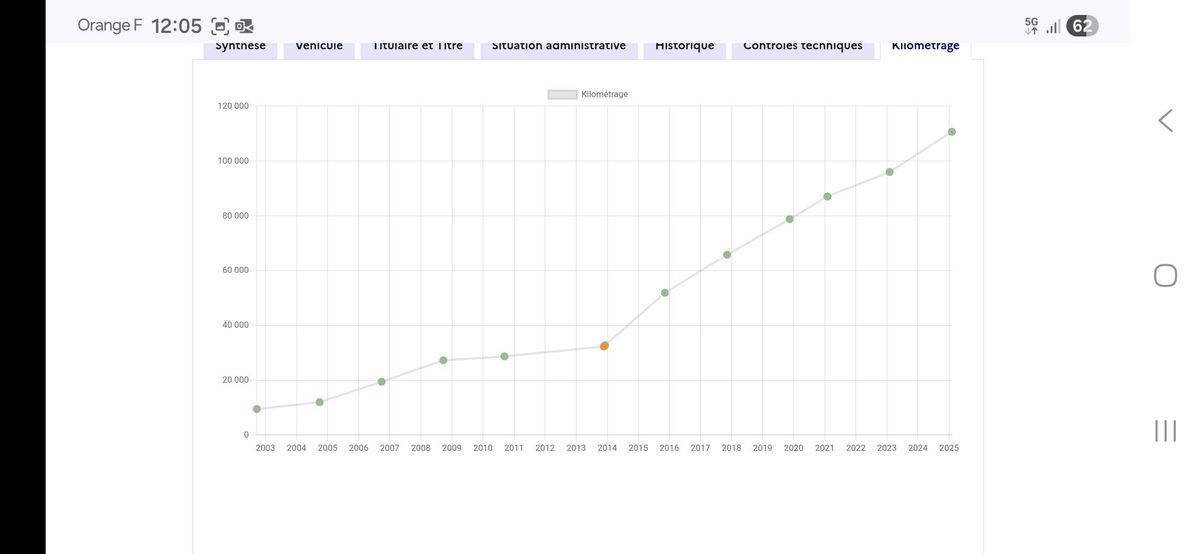Tap the screenshot notification icon in status bar
Screen dimensions: 1200x554
pos(220,27)
